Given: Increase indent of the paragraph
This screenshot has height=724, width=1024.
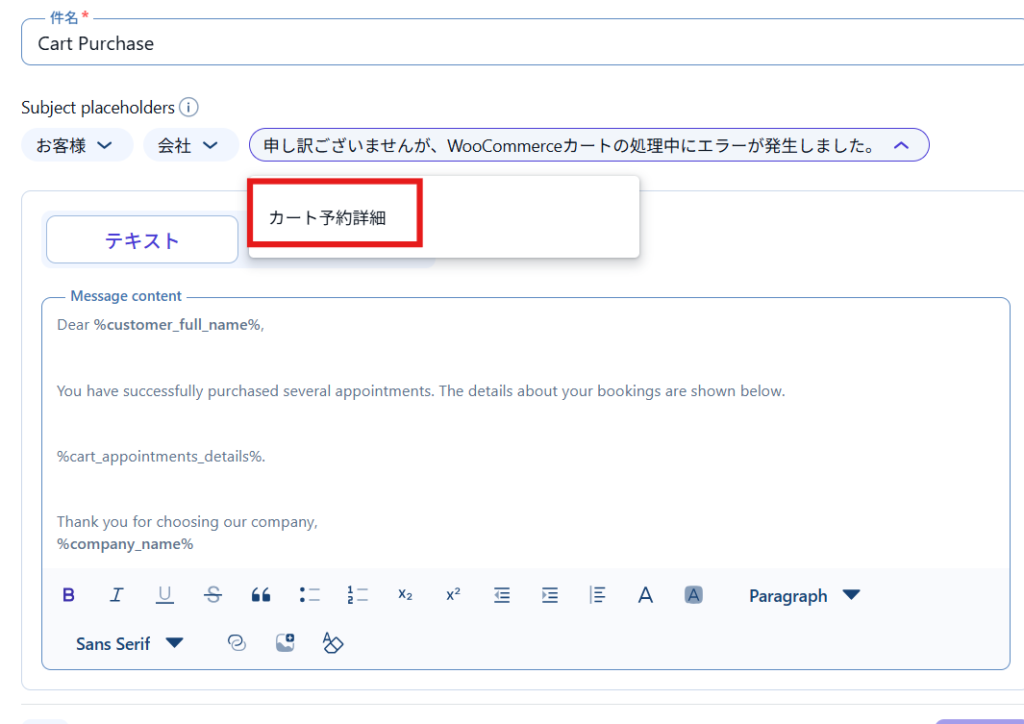Looking at the screenshot, I should click(549, 595).
